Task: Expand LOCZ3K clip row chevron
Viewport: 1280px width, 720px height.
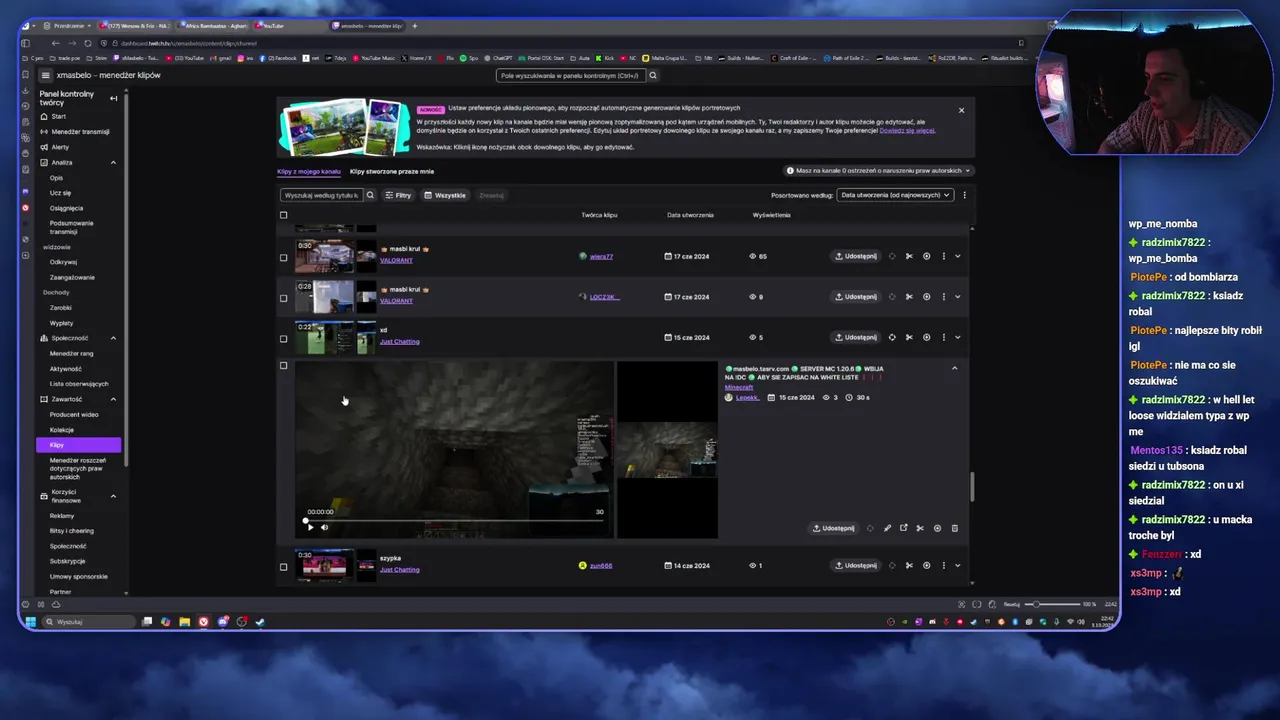Action: (957, 296)
